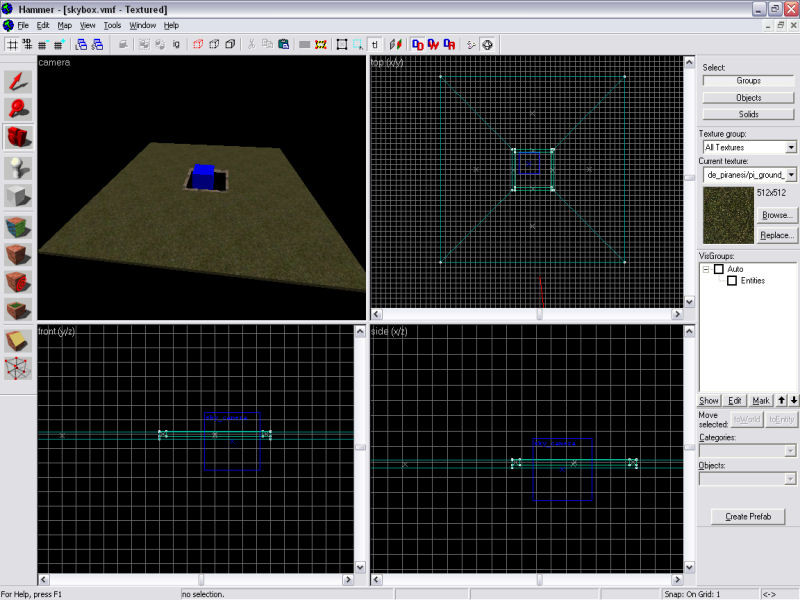
Task: Click the ground texture preview thumbnail
Action: point(727,213)
